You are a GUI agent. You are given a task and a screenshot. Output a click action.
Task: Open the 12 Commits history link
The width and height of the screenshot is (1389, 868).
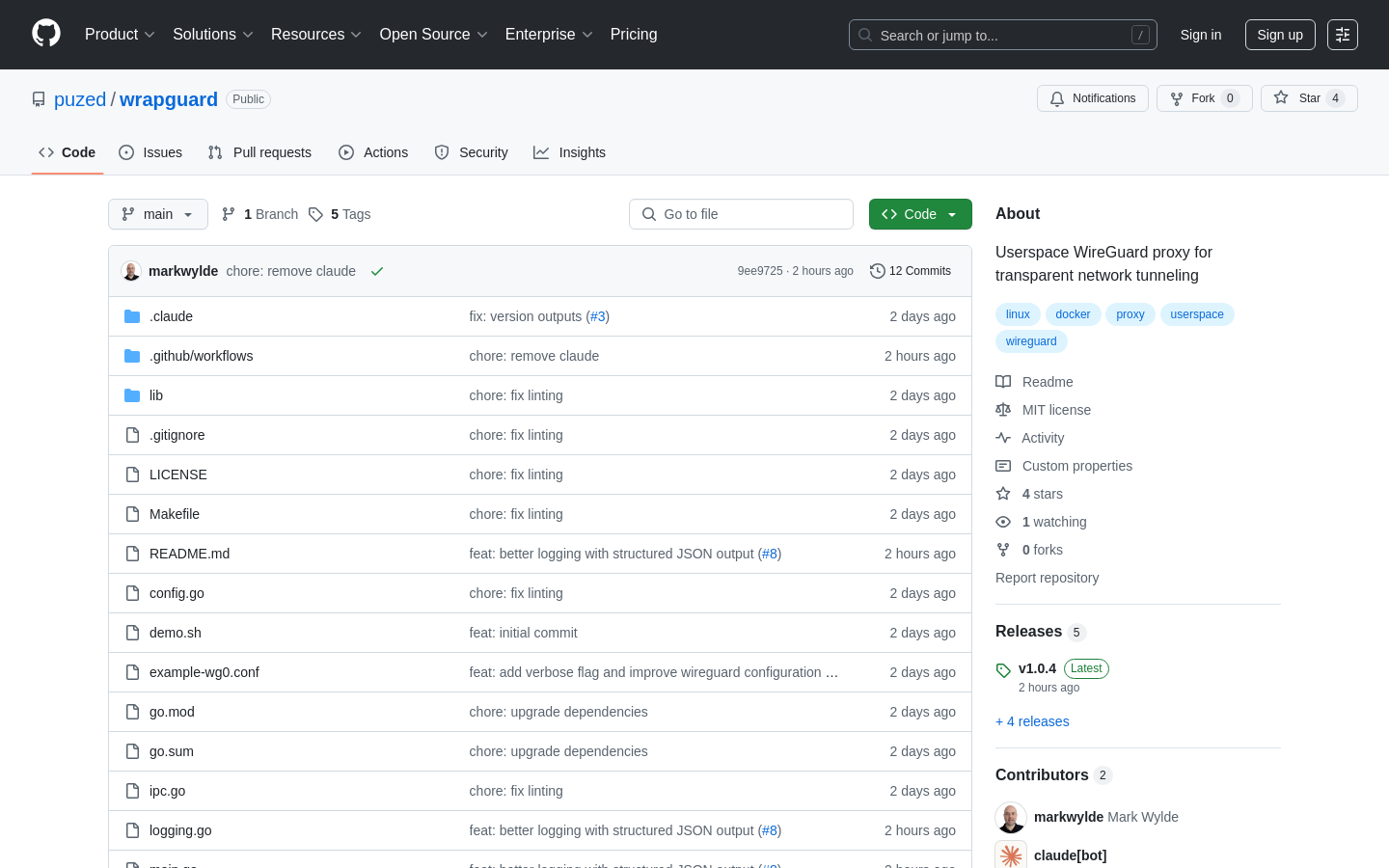tap(911, 271)
